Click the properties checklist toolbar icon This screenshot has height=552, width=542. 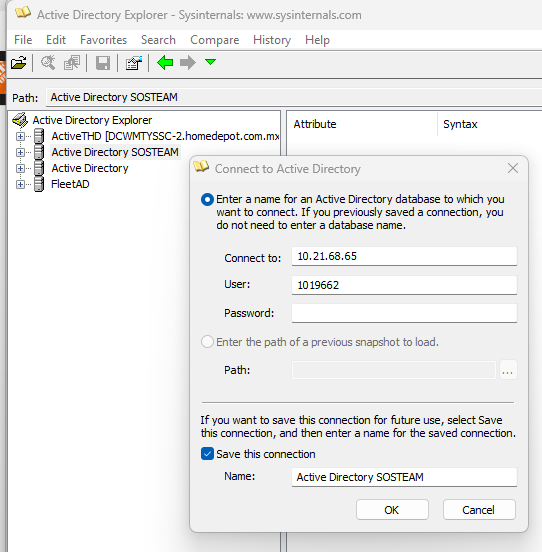click(x=134, y=63)
